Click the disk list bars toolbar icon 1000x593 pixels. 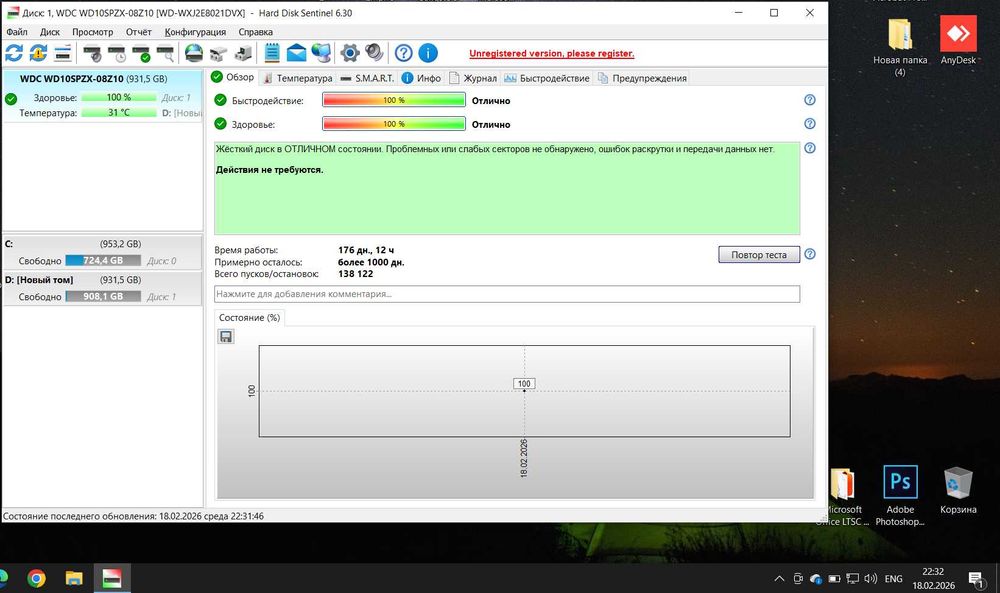point(62,53)
